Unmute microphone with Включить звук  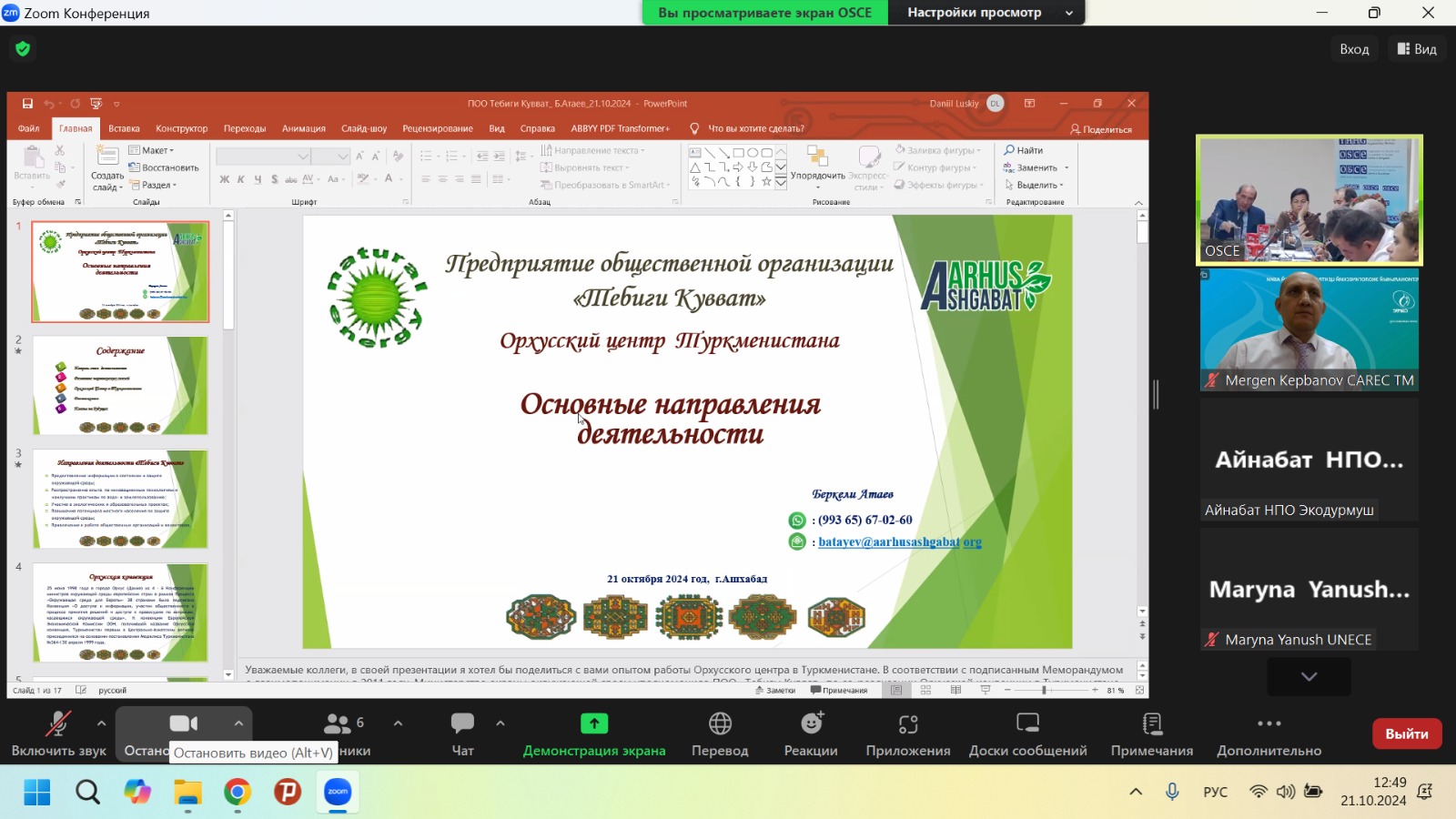58,733
